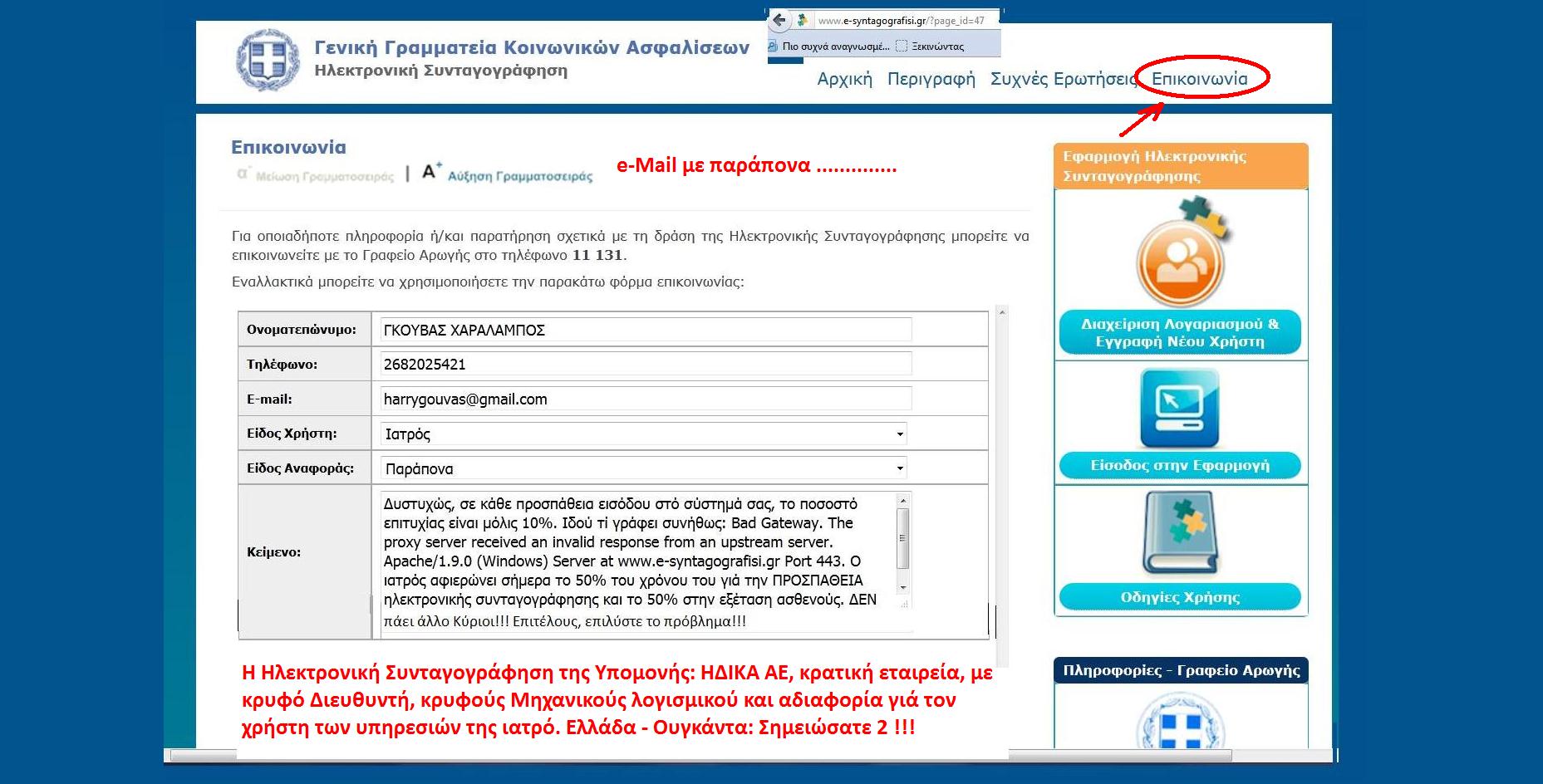Click inside the Κείμενο message text area

tap(638, 551)
